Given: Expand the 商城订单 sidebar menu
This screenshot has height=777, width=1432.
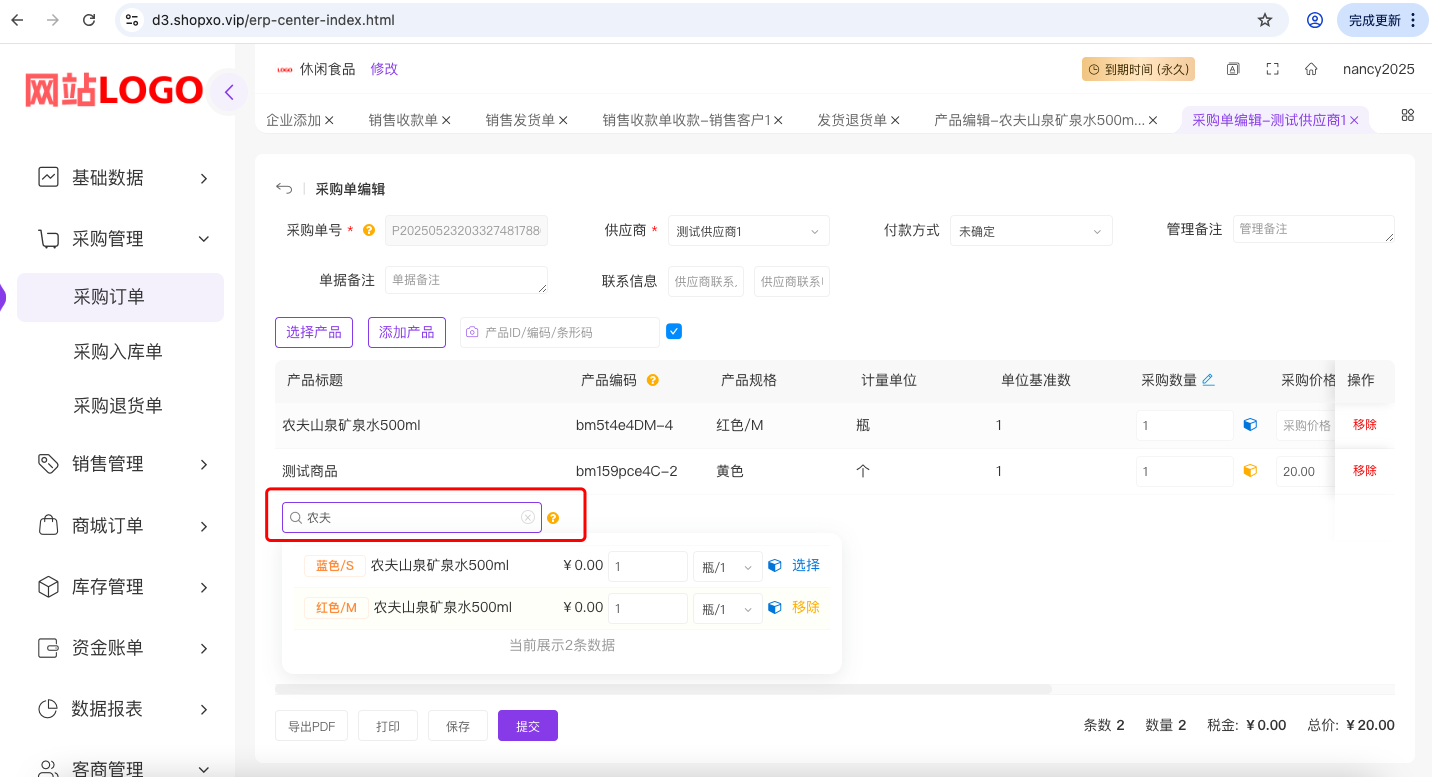Looking at the screenshot, I should coord(124,526).
